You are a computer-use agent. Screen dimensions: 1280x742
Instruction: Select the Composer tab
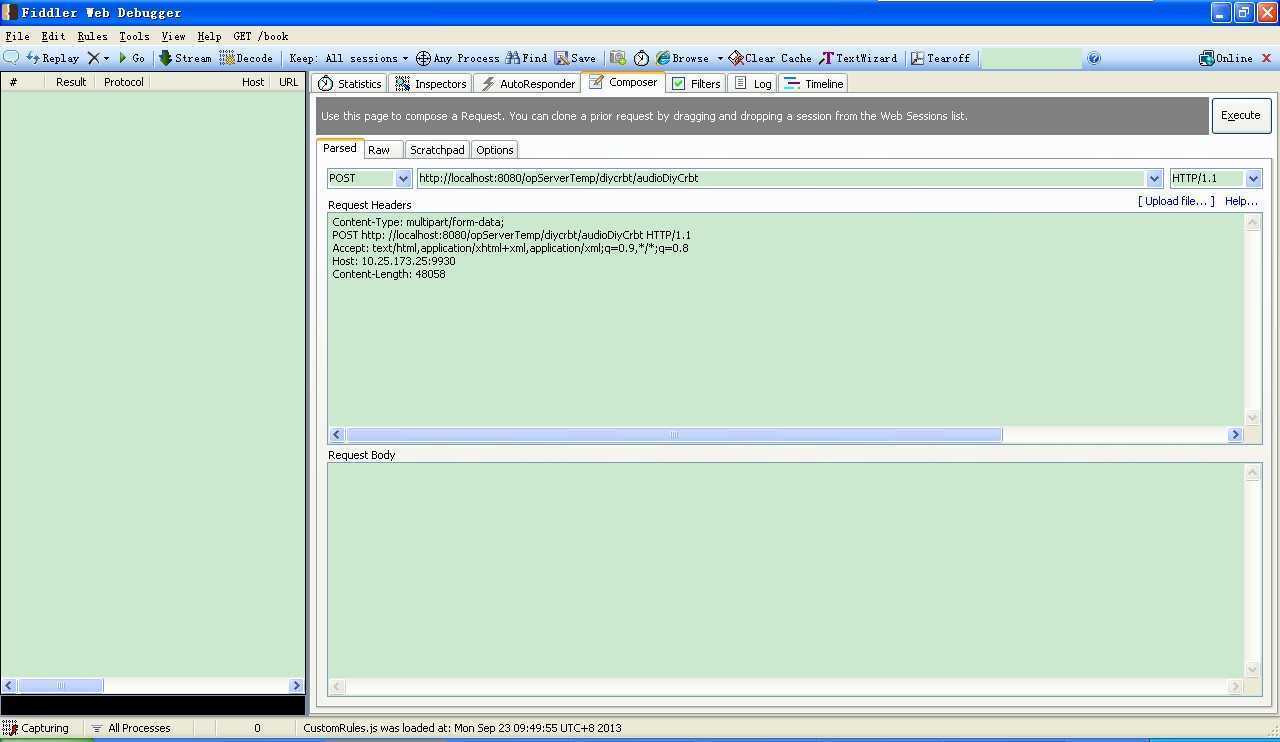click(x=623, y=82)
